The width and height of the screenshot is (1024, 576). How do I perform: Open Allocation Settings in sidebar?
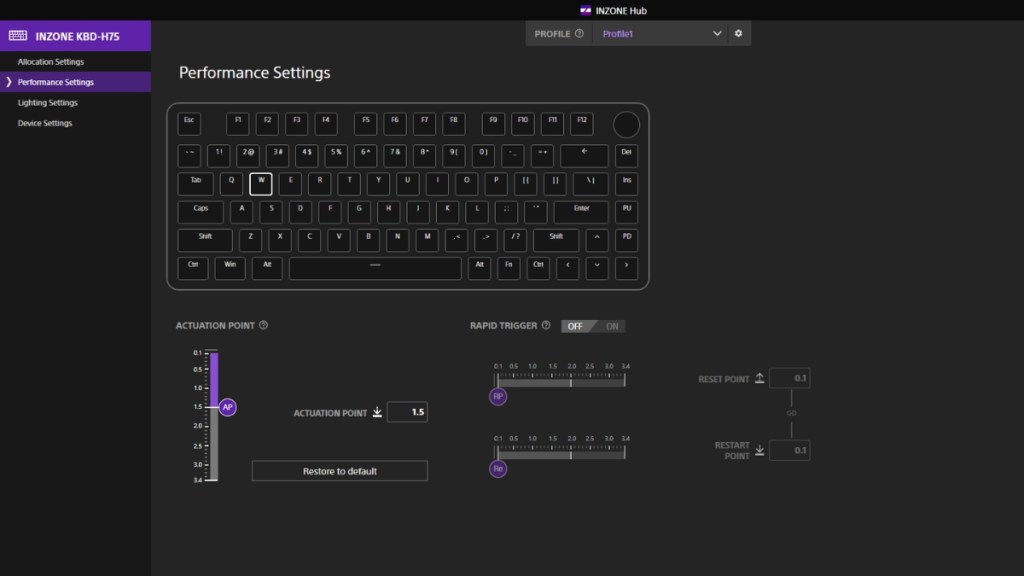(x=51, y=62)
